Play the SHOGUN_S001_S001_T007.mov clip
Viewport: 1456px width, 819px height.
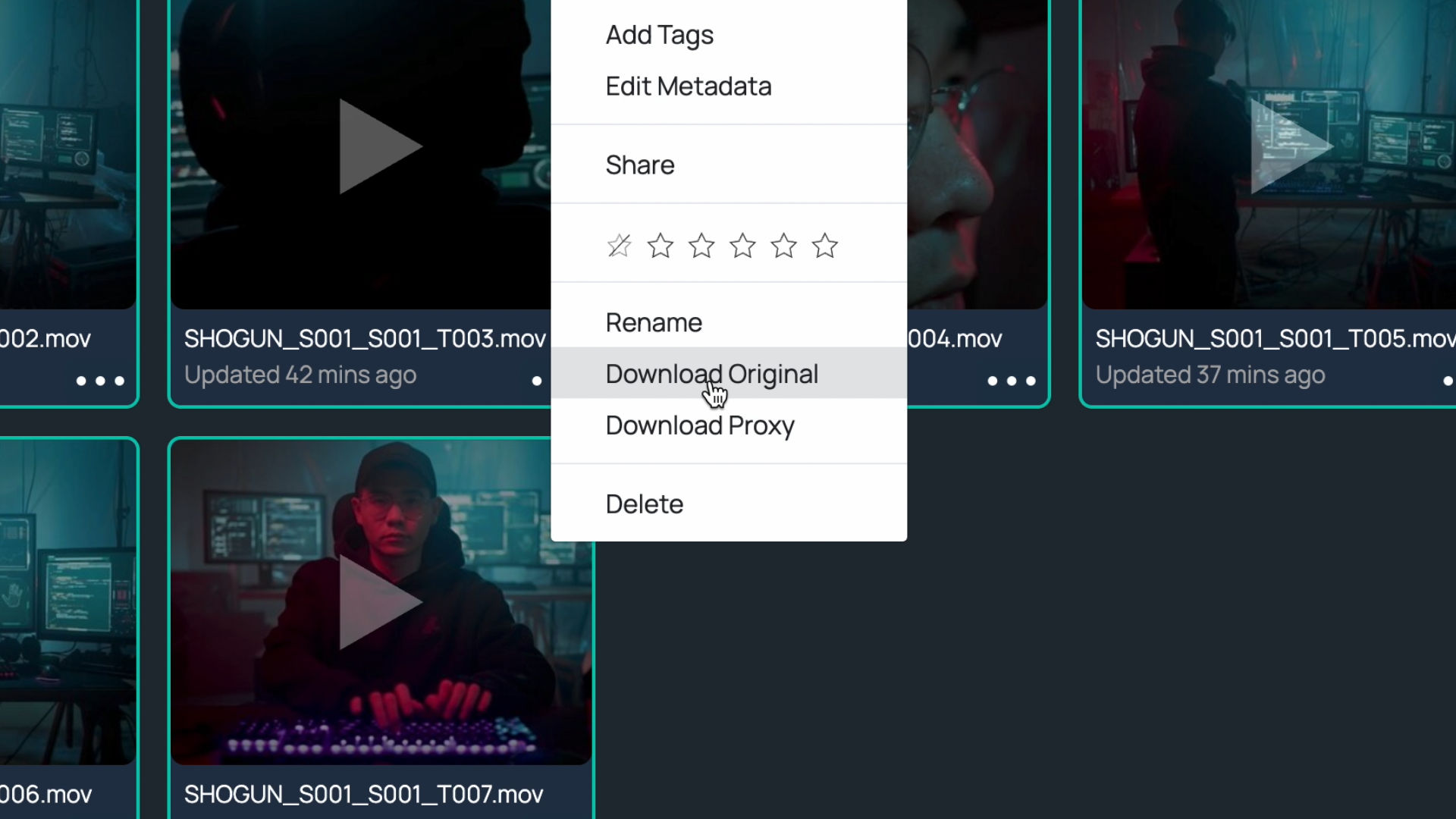(x=378, y=602)
